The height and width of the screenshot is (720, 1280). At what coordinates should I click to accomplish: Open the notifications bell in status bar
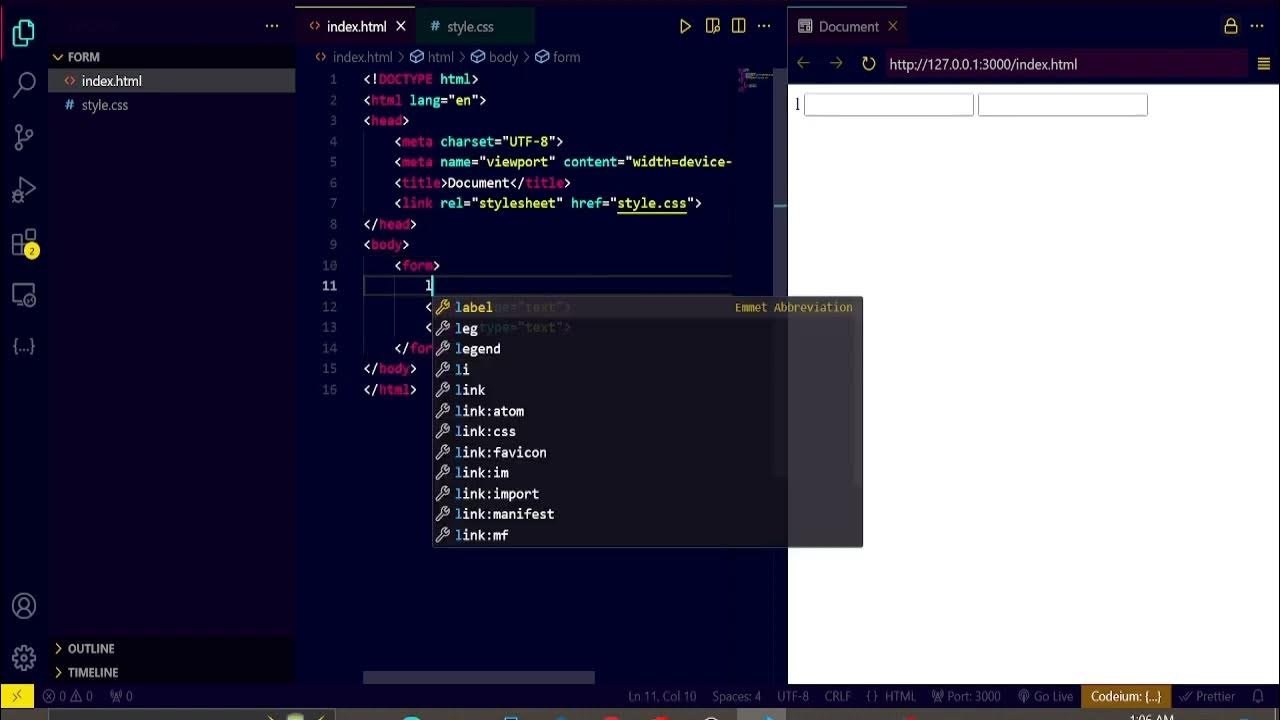pyautogui.click(x=1258, y=696)
